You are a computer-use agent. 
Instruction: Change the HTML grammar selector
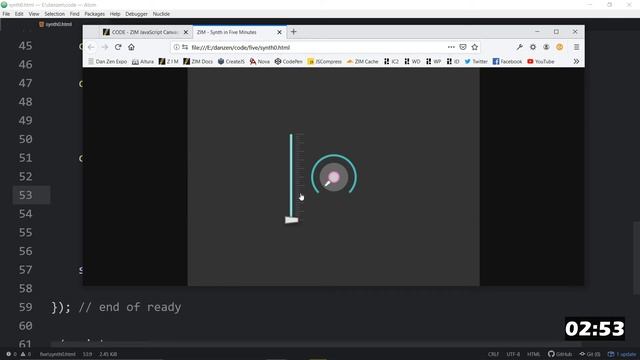(533, 354)
